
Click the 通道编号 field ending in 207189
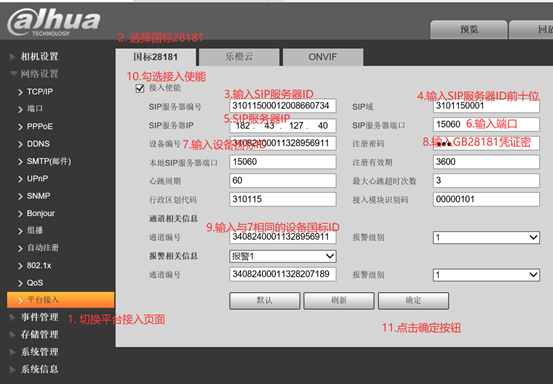282,274
